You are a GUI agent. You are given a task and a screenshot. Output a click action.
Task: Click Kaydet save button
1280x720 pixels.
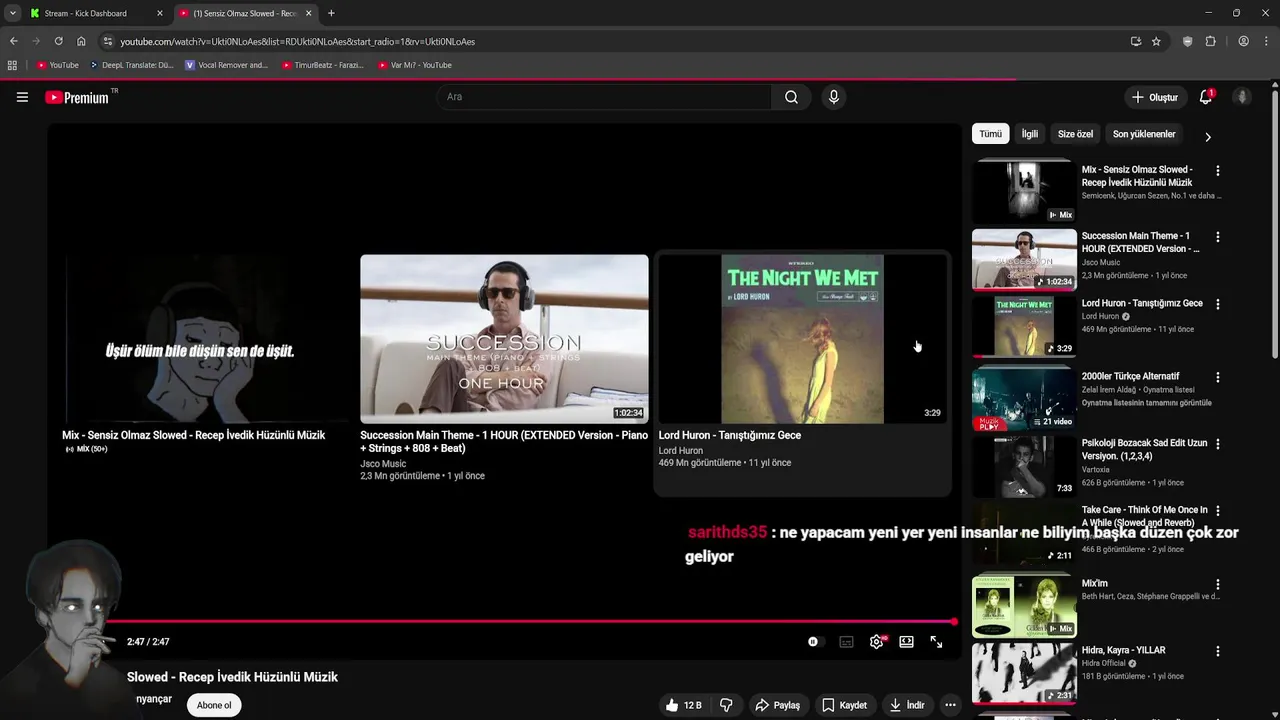pos(844,705)
